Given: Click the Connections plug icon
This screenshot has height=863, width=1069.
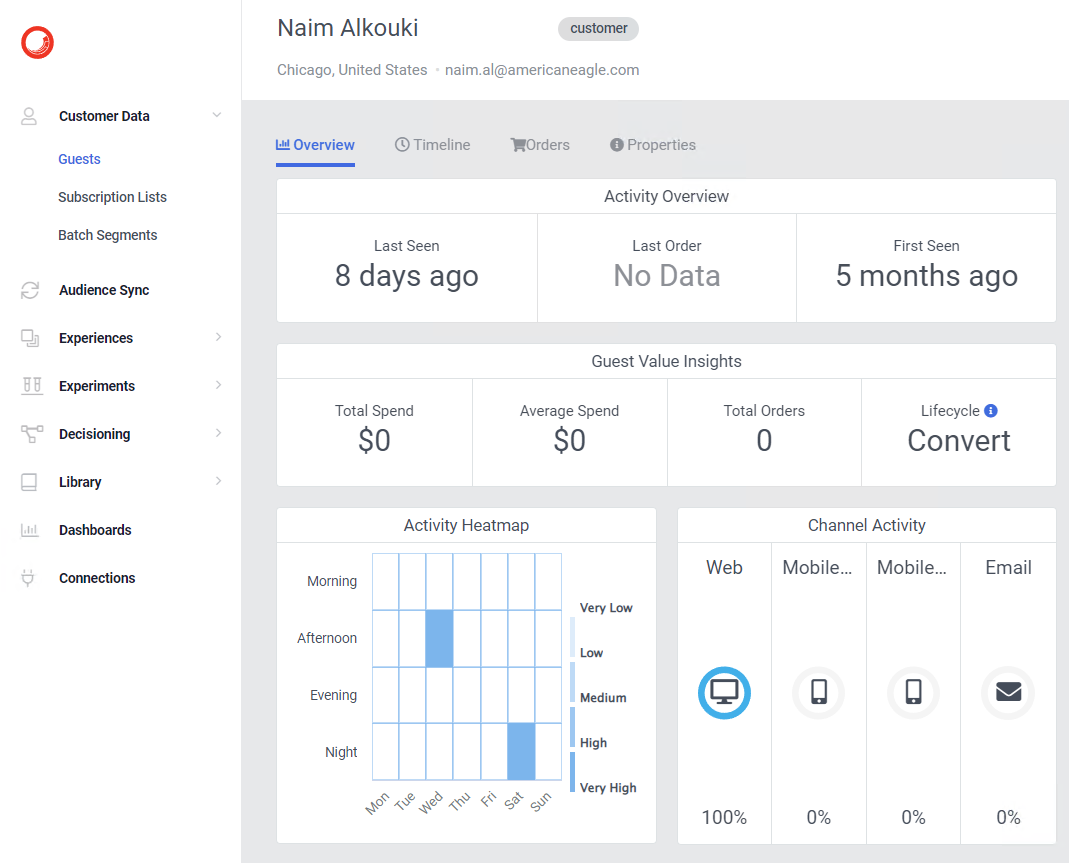Looking at the screenshot, I should [28, 578].
